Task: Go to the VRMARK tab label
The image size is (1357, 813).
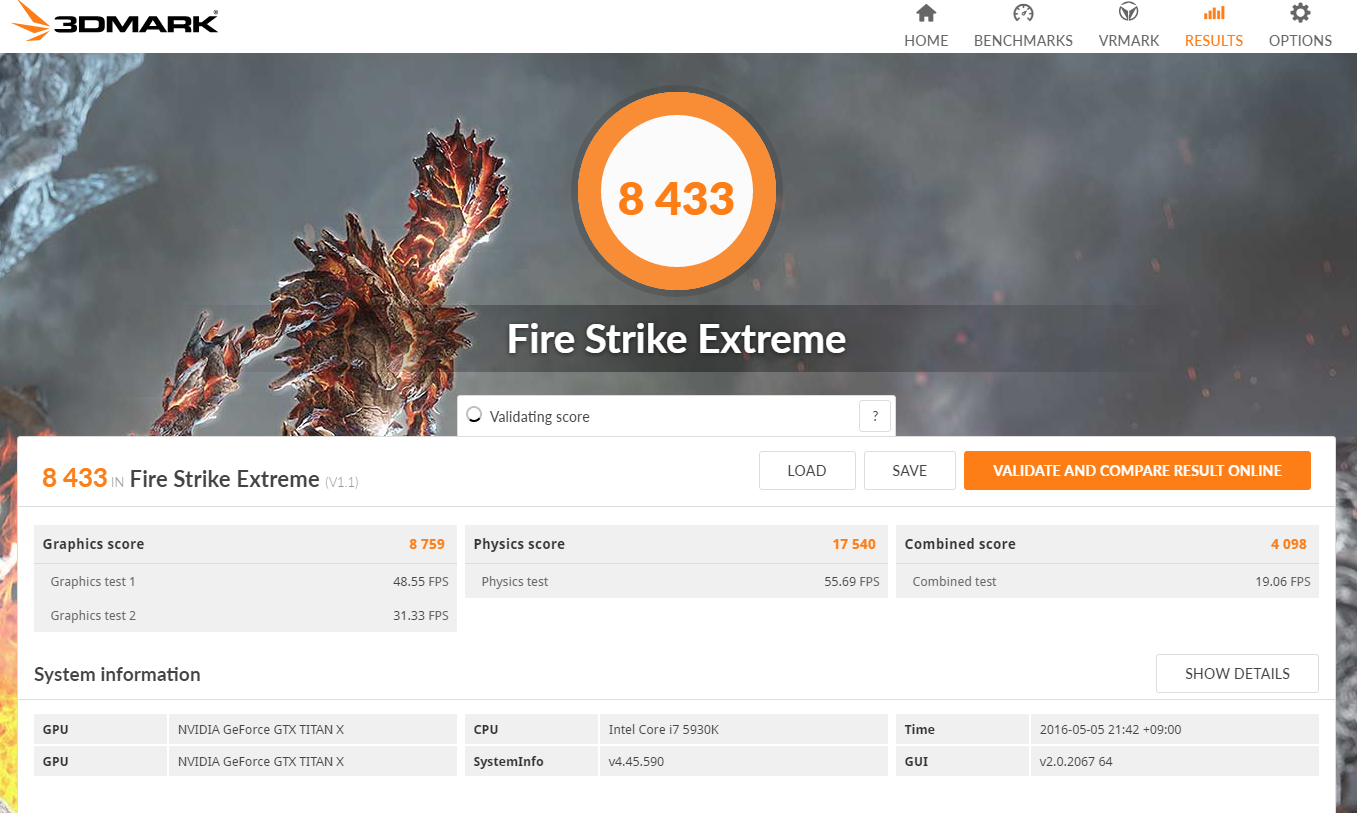Action: pyautogui.click(x=1129, y=41)
